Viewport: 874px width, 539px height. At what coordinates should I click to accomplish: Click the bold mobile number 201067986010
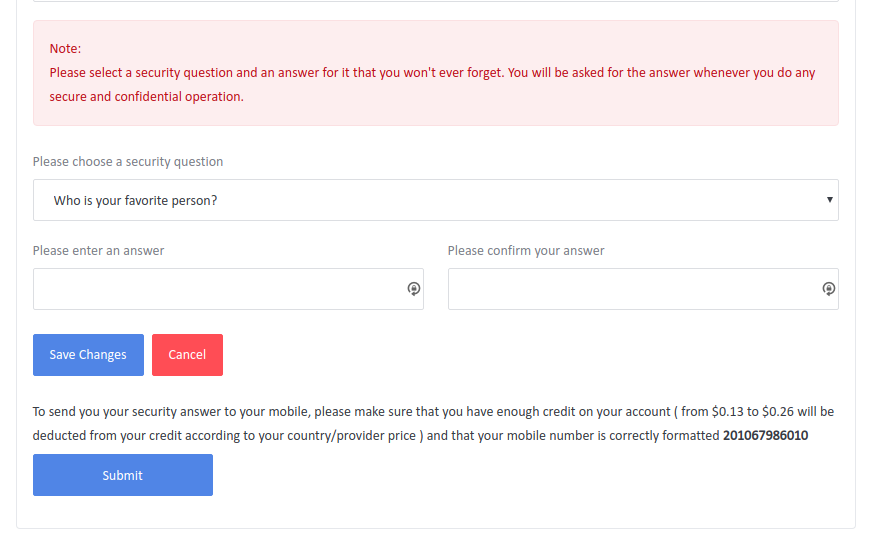[x=765, y=435]
